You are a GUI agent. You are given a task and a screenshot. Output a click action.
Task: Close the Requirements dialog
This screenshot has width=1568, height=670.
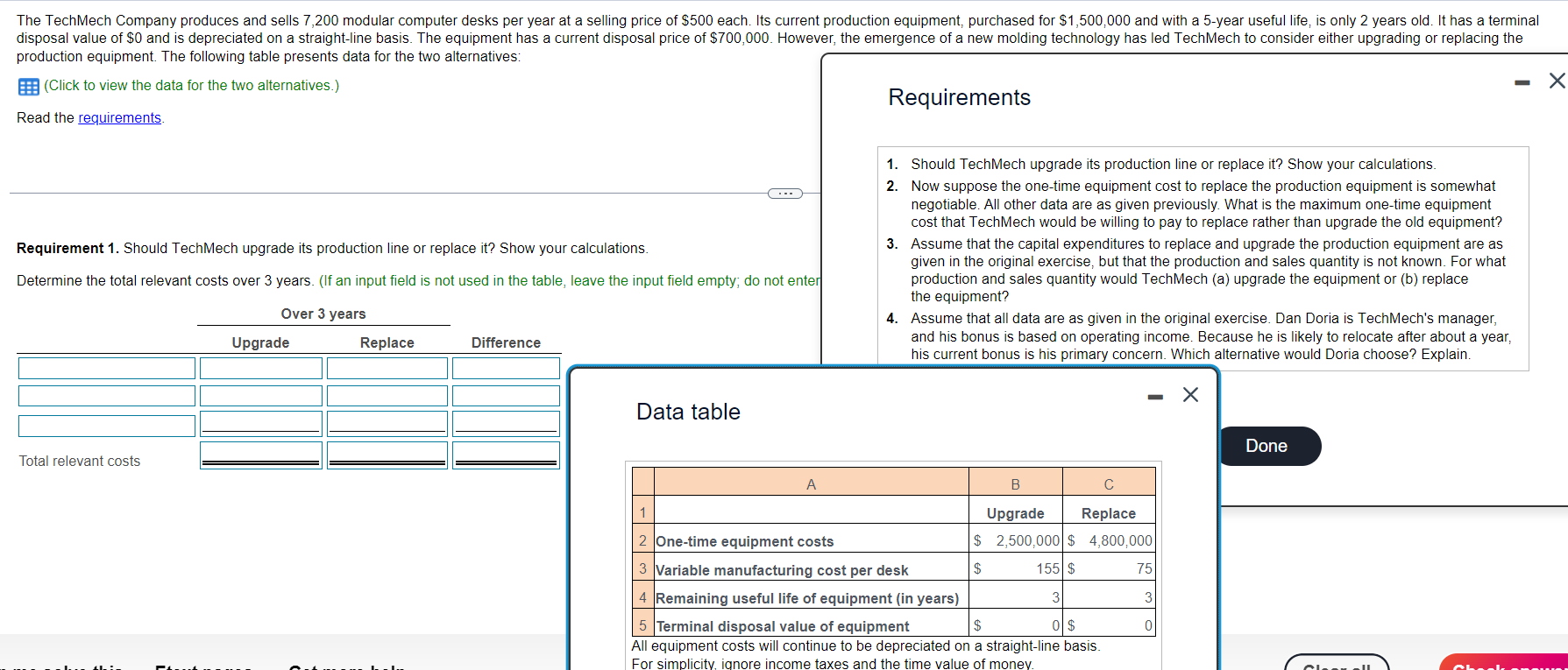pos(1557,81)
